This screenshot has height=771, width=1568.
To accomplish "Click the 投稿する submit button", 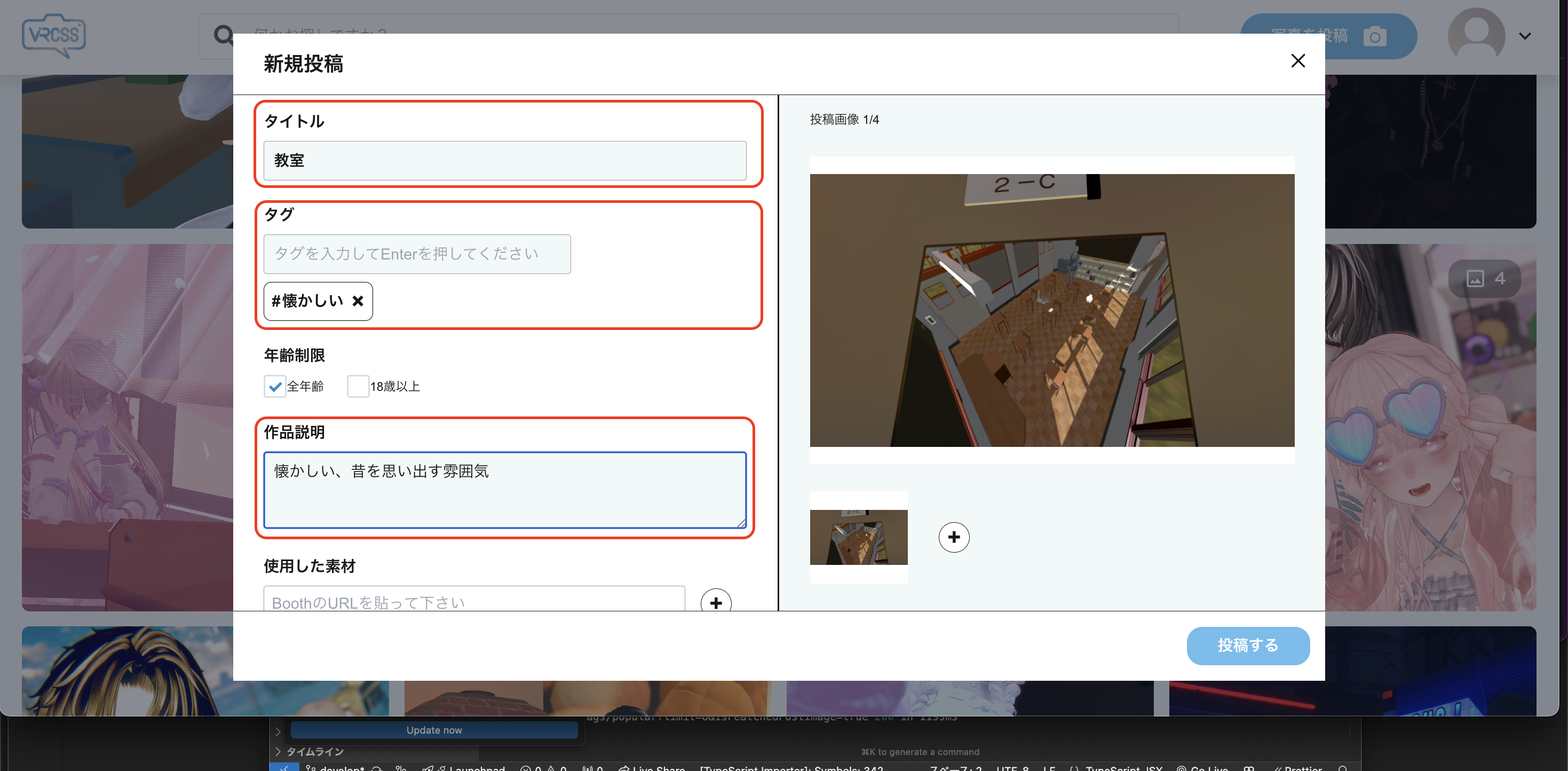I will (1248, 646).
